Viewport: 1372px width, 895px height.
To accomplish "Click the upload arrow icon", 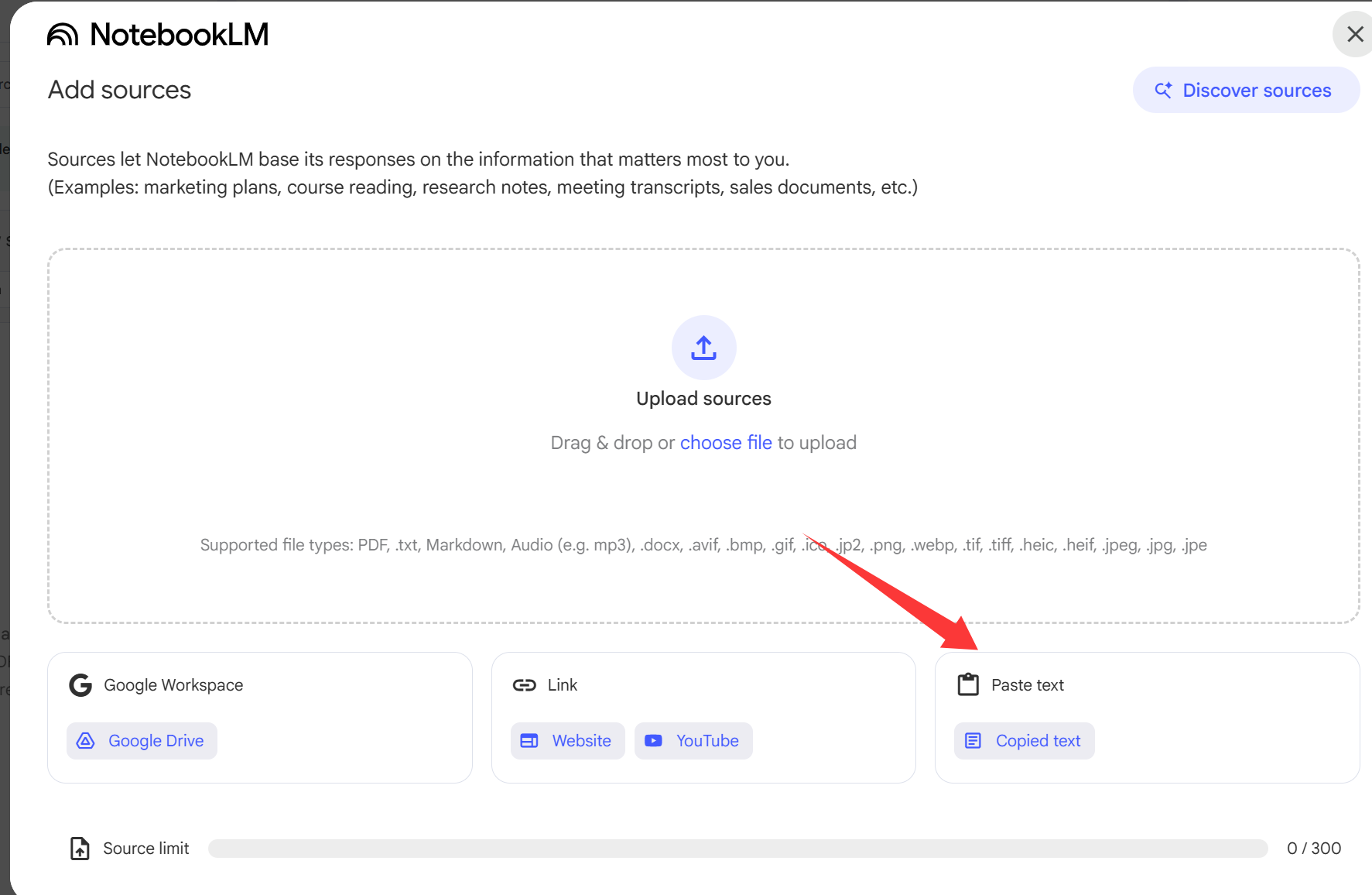I will [x=703, y=348].
